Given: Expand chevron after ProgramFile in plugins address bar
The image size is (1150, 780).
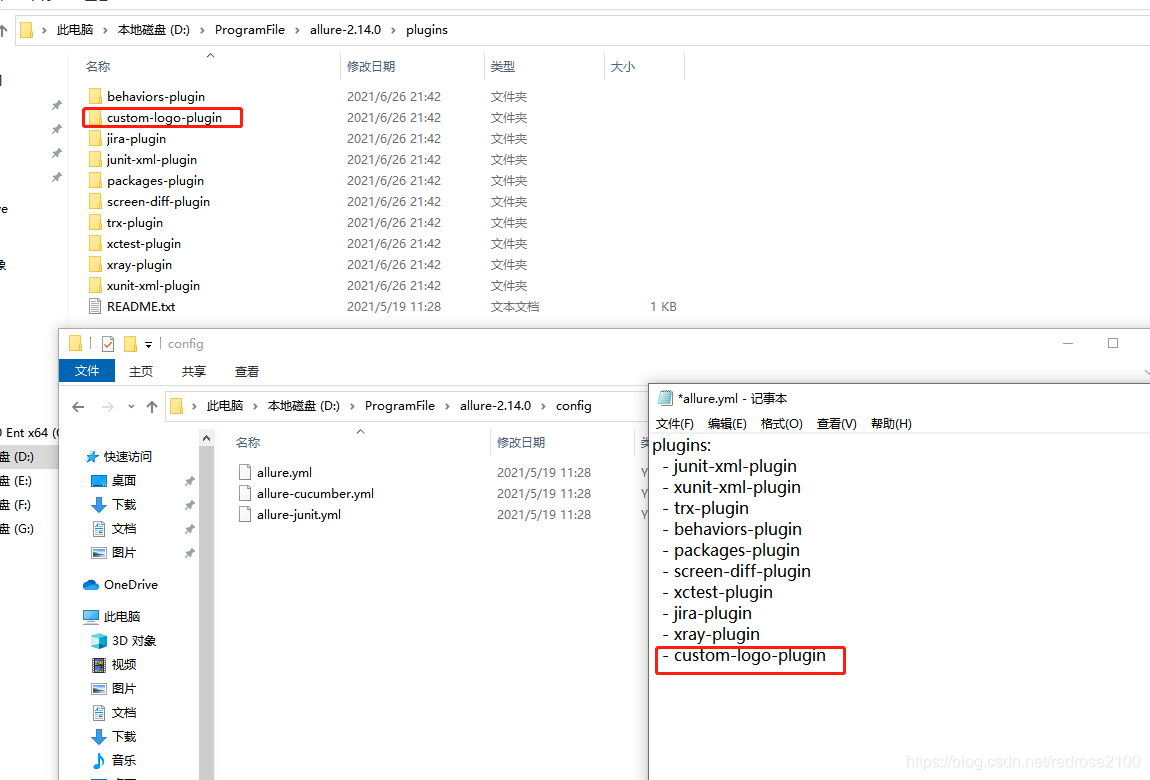Looking at the screenshot, I should coord(297,30).
